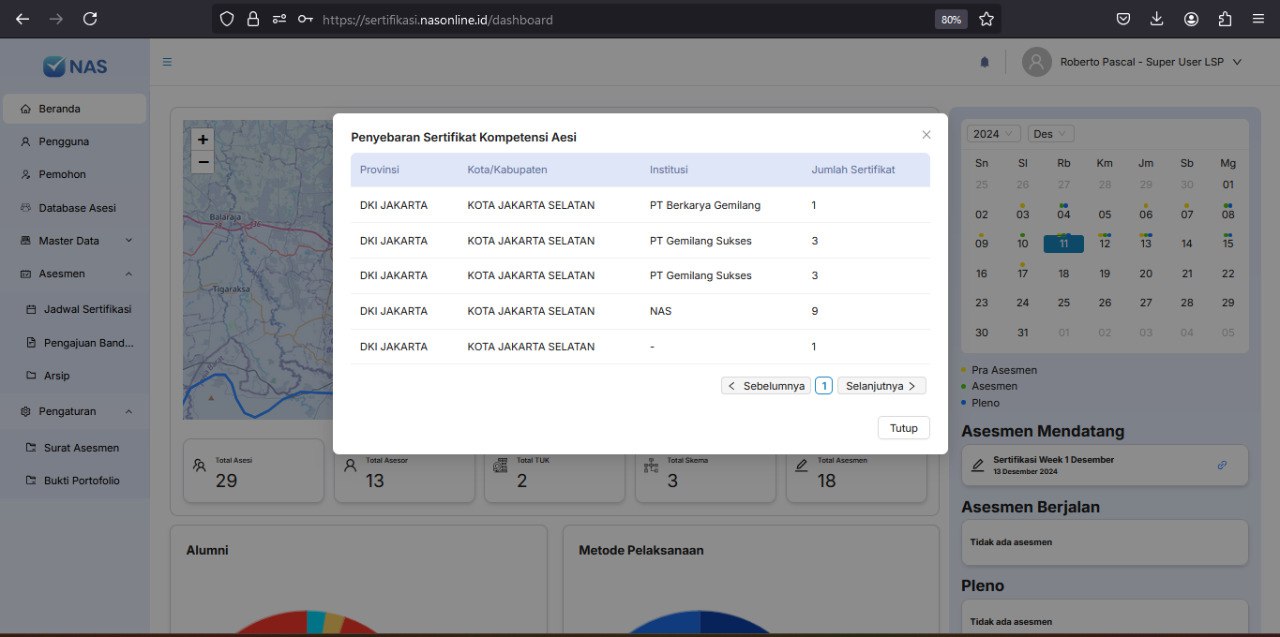
Task: Reload the page using browser refresh icon
Action: pyautogui.click(x=90, y=19)
